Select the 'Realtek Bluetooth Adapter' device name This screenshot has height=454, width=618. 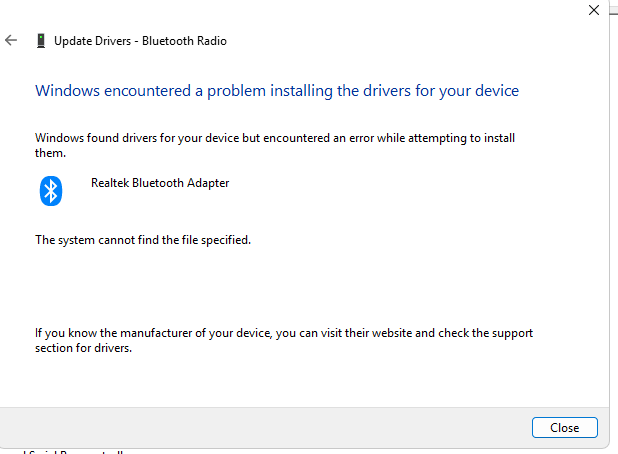(160, 183)
